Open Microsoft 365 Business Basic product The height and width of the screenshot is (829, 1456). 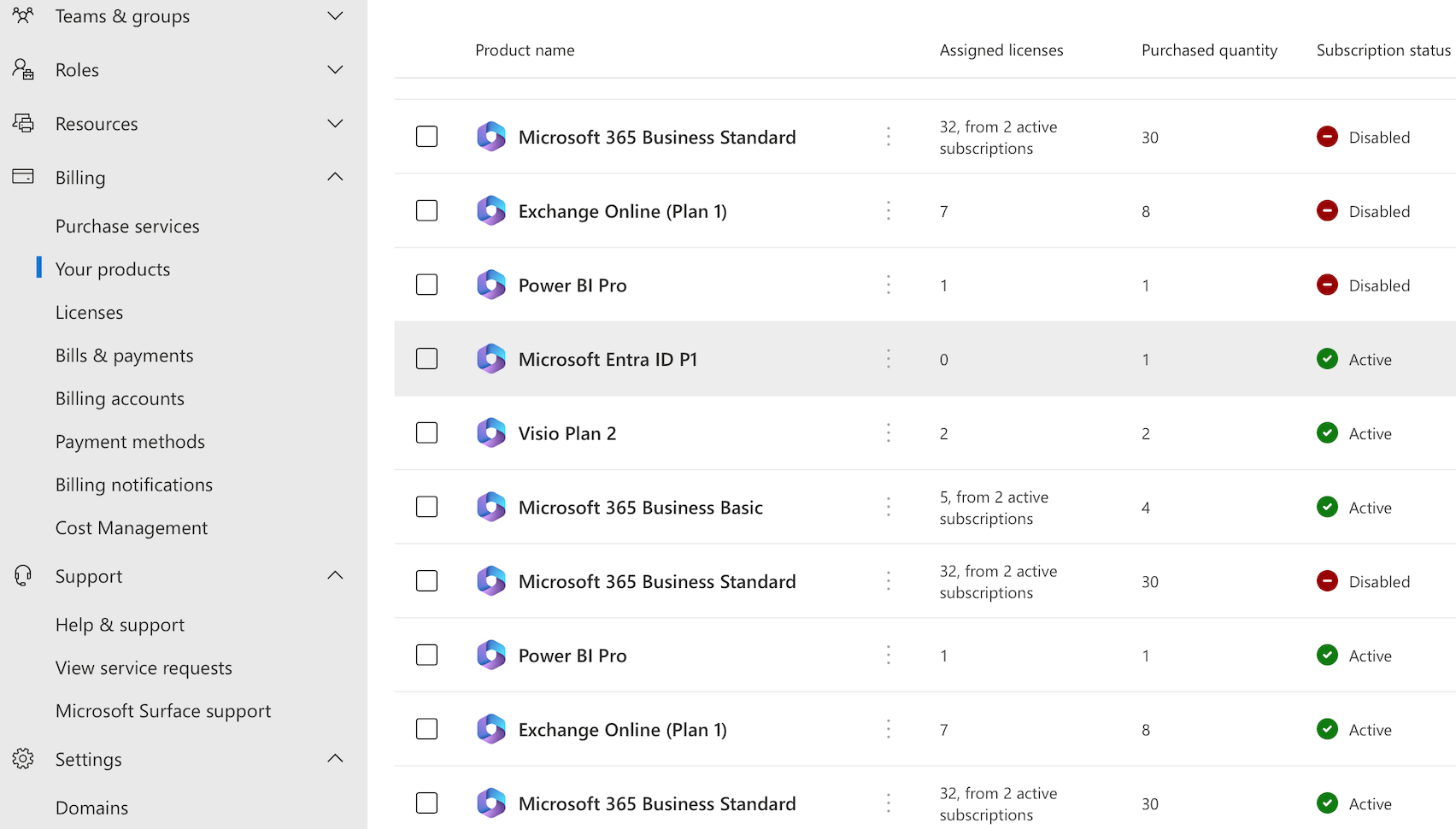pyautogui.click(x=640, y=507)
